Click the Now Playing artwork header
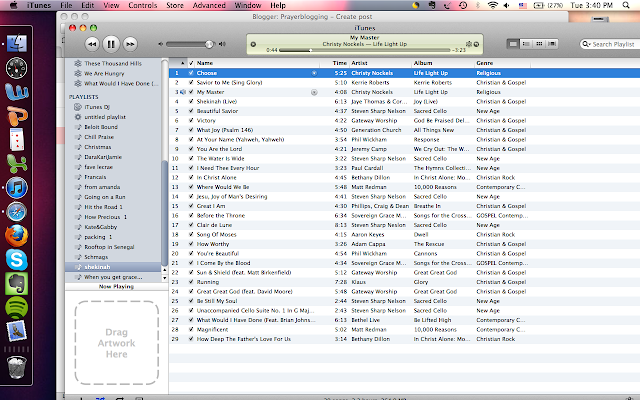This screenshot has width=640, height=400. point(116,287)
